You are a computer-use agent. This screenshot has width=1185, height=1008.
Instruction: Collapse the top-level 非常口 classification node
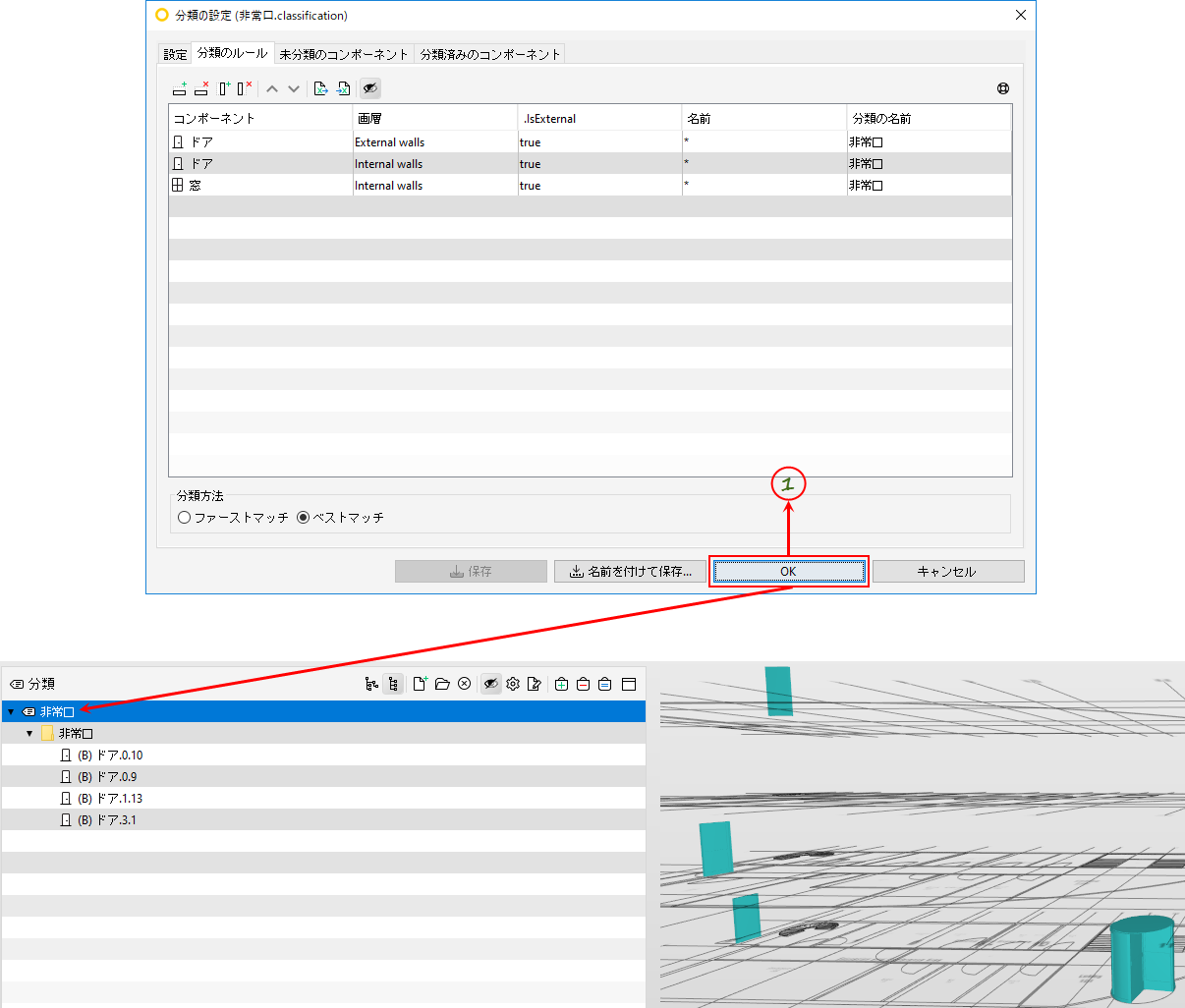(x=11, y=711)
